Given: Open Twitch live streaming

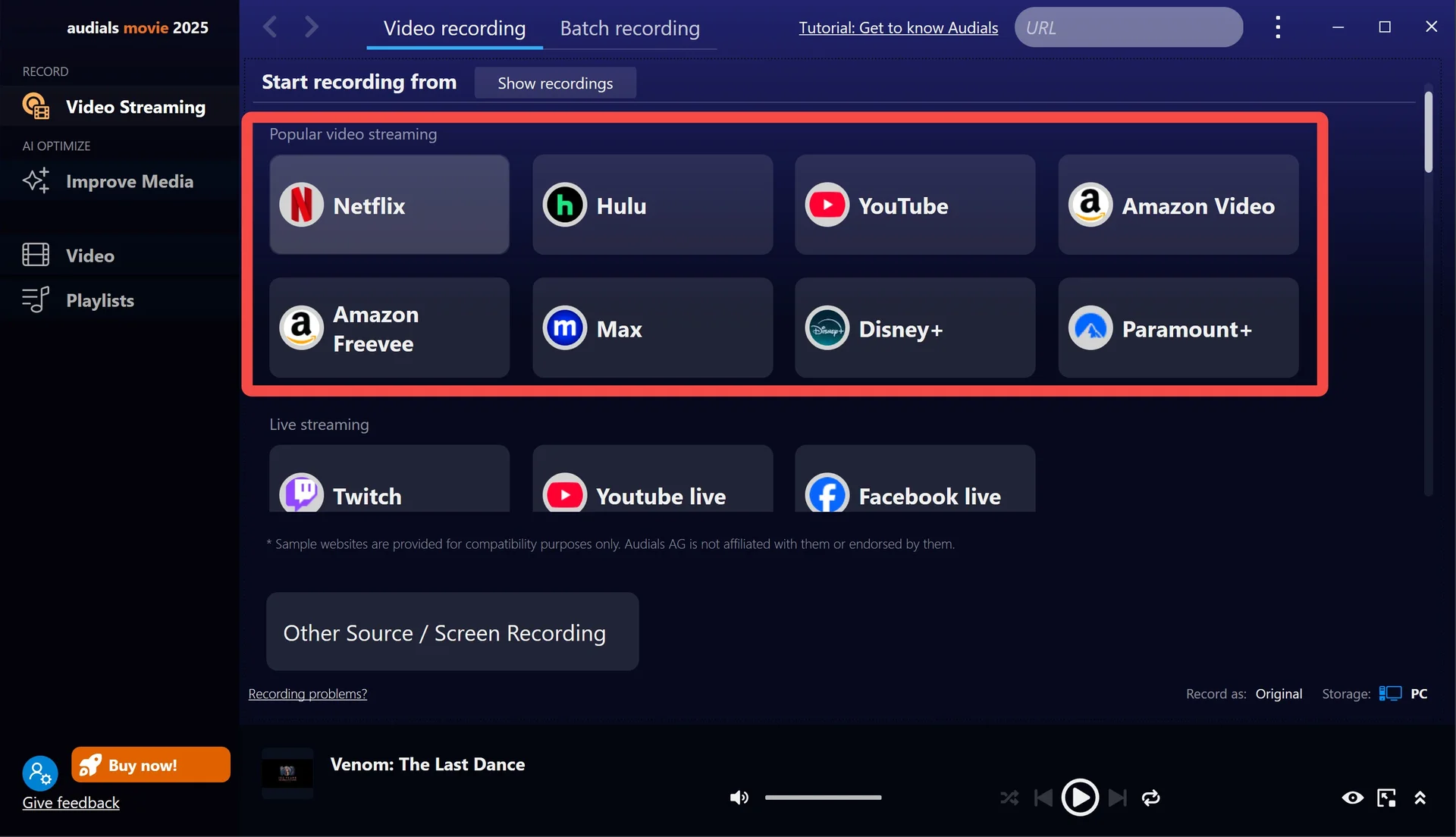Looking at the screenshot, I should coord(389,478).
